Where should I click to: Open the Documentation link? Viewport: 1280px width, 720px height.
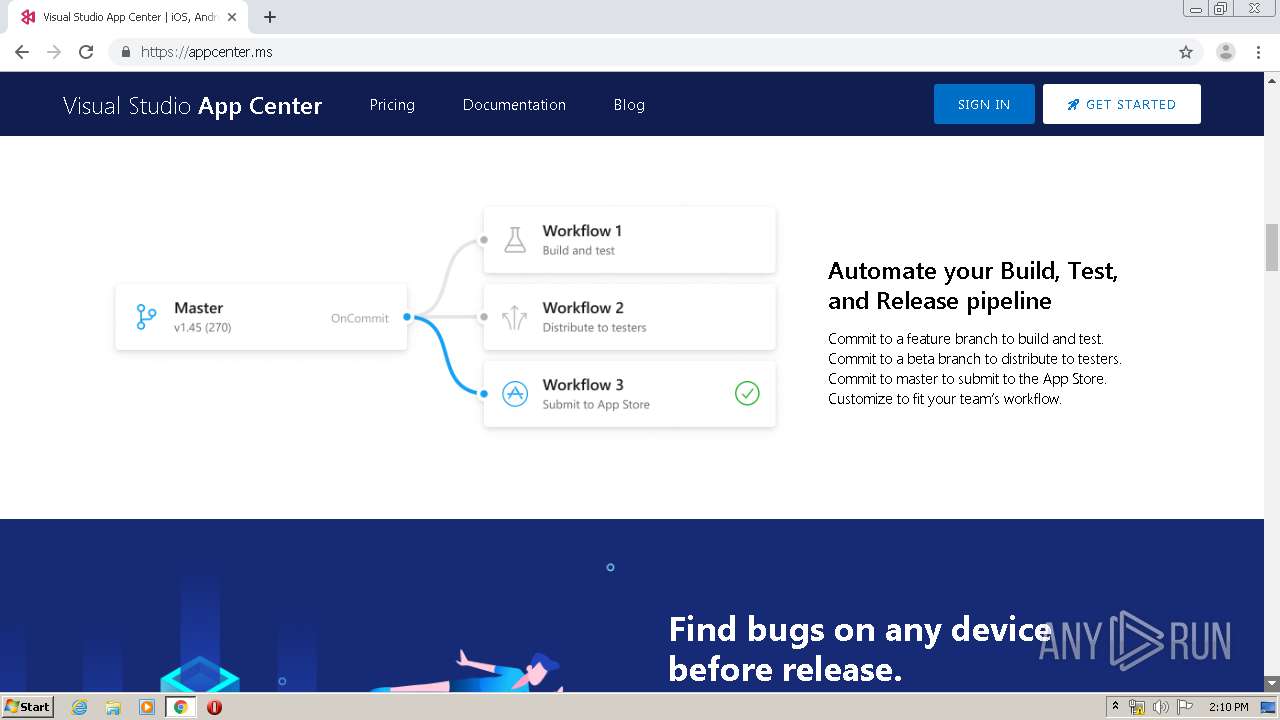click(x=514, y=105)
